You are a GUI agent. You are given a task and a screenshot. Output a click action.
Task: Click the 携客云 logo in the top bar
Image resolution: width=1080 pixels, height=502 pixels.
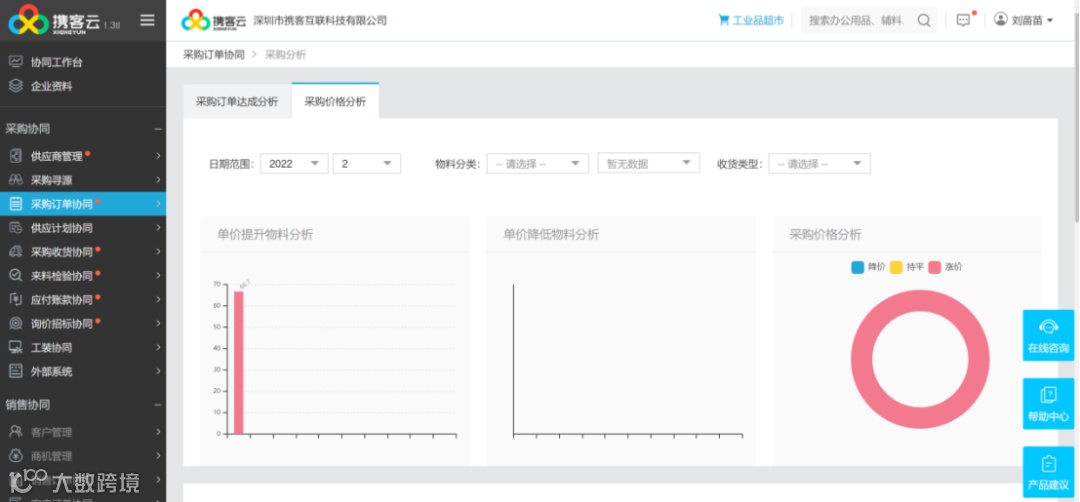pos(214,21)
